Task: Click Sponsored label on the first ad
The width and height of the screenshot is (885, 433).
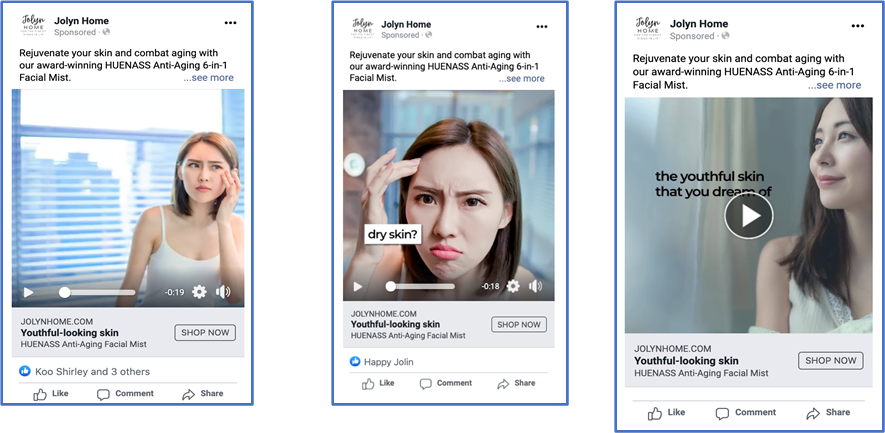Action: click(75, 32)
